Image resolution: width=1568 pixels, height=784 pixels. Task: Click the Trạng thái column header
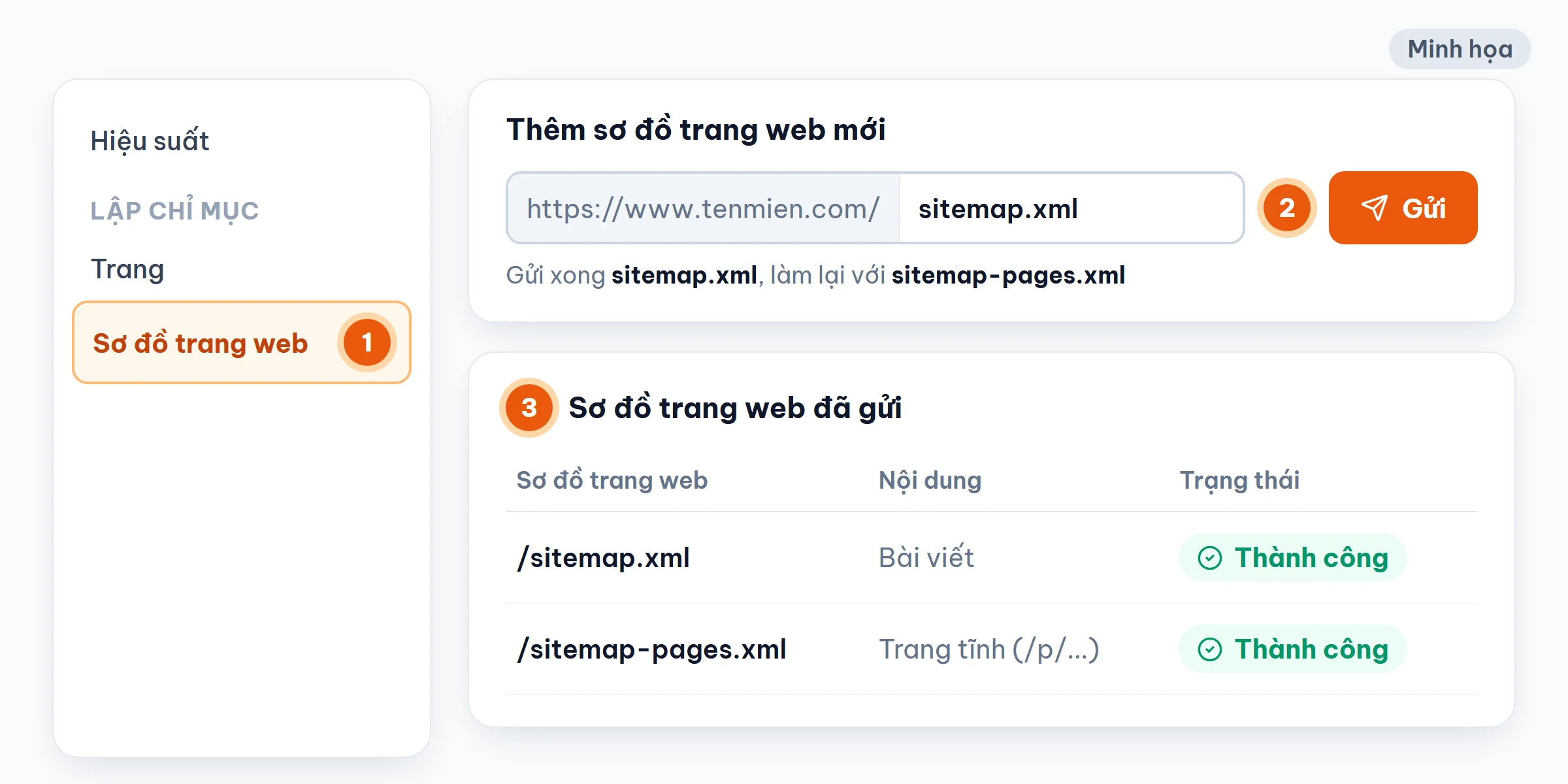1239,480
